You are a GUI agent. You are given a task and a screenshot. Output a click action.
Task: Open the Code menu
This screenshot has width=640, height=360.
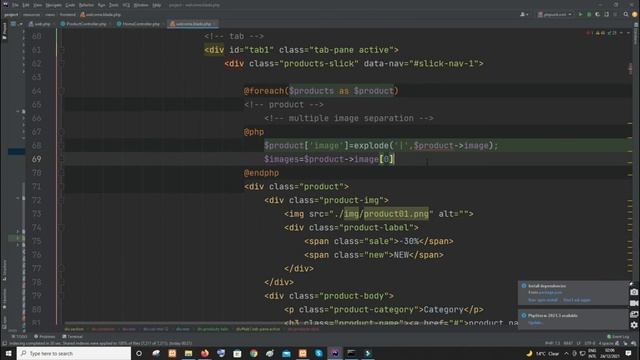pos(70,5)
